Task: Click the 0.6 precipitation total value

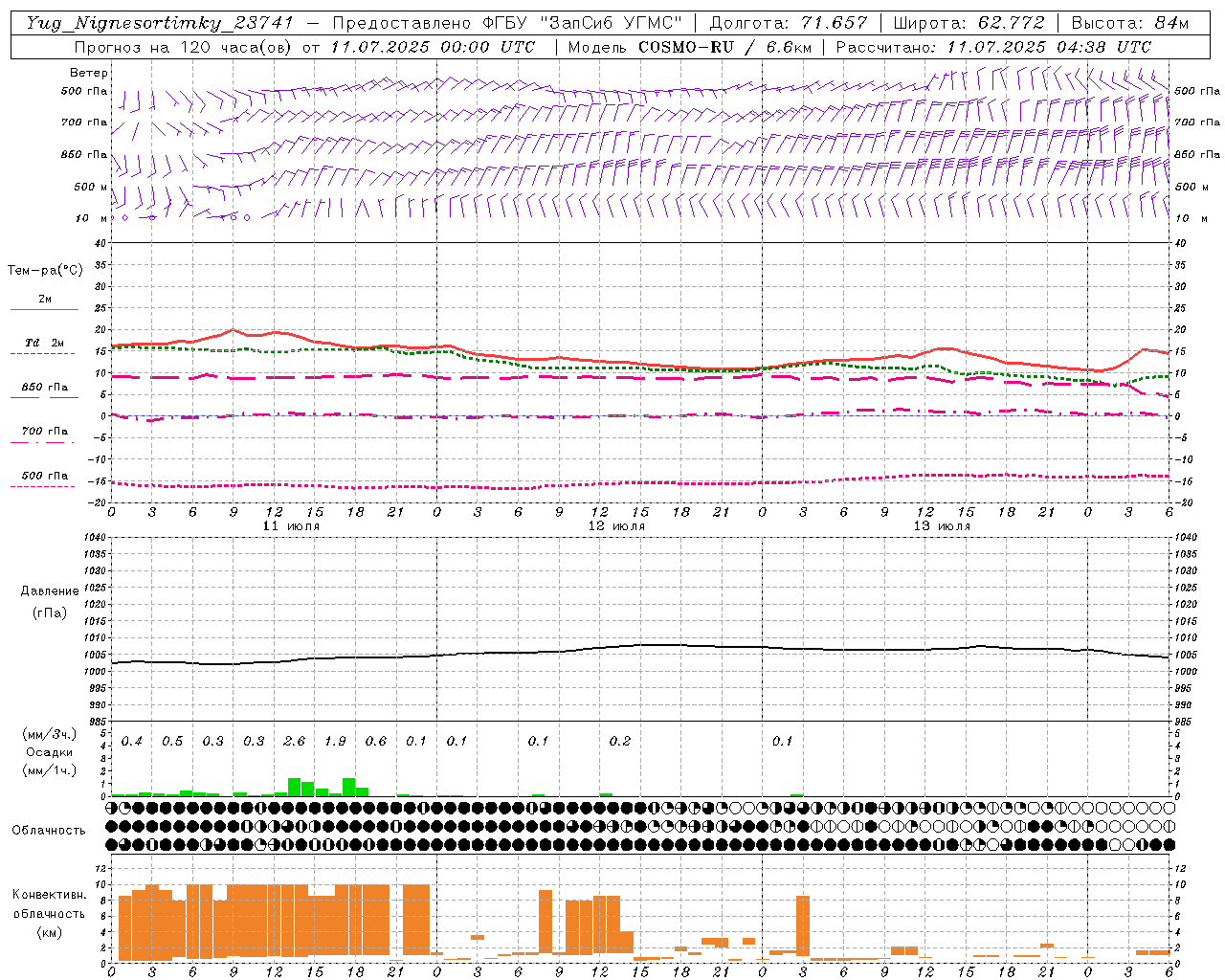Action: (x=376, y=742)
